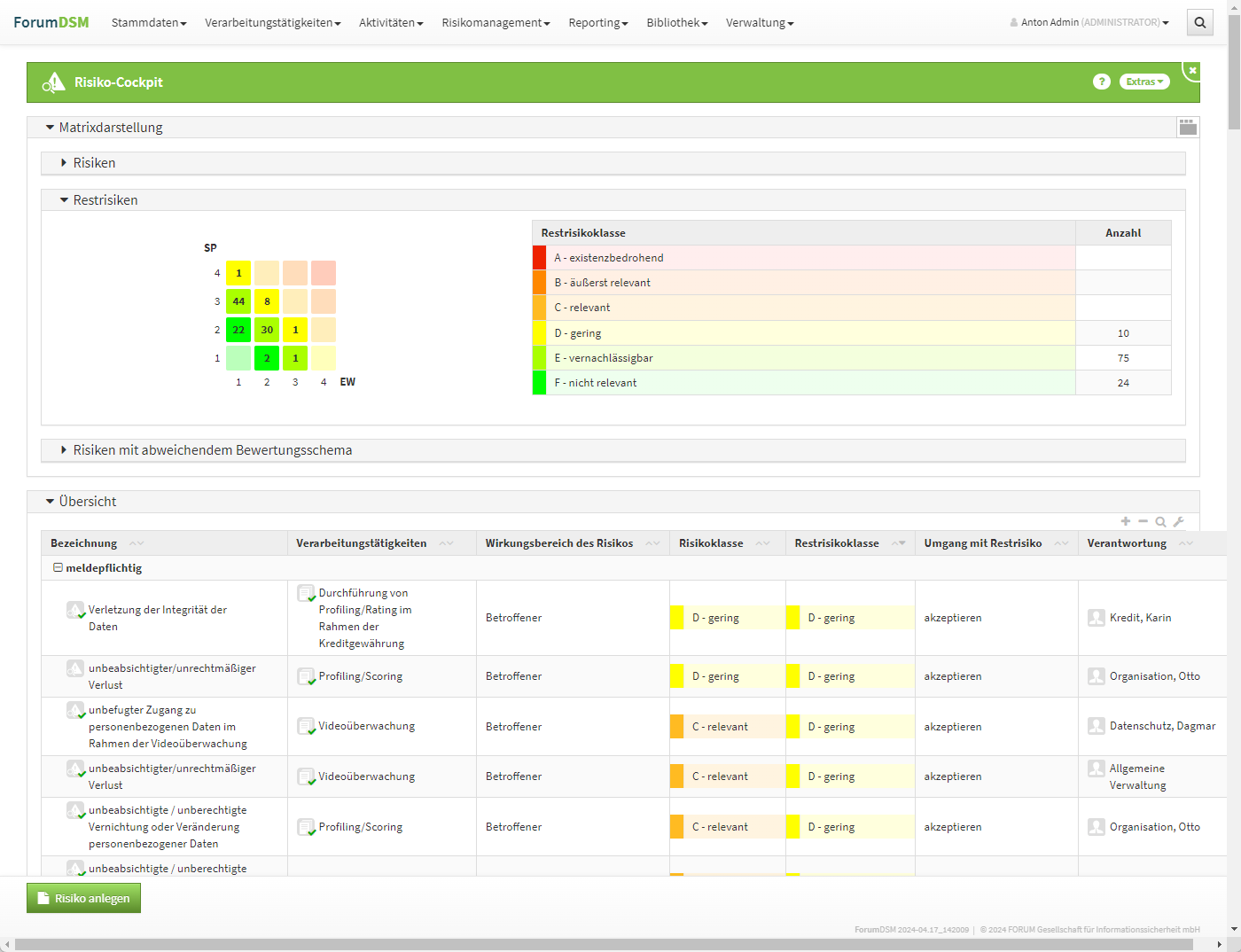Toggle sorting on the Restrisikoklasse column

click(x=898, y=543)
